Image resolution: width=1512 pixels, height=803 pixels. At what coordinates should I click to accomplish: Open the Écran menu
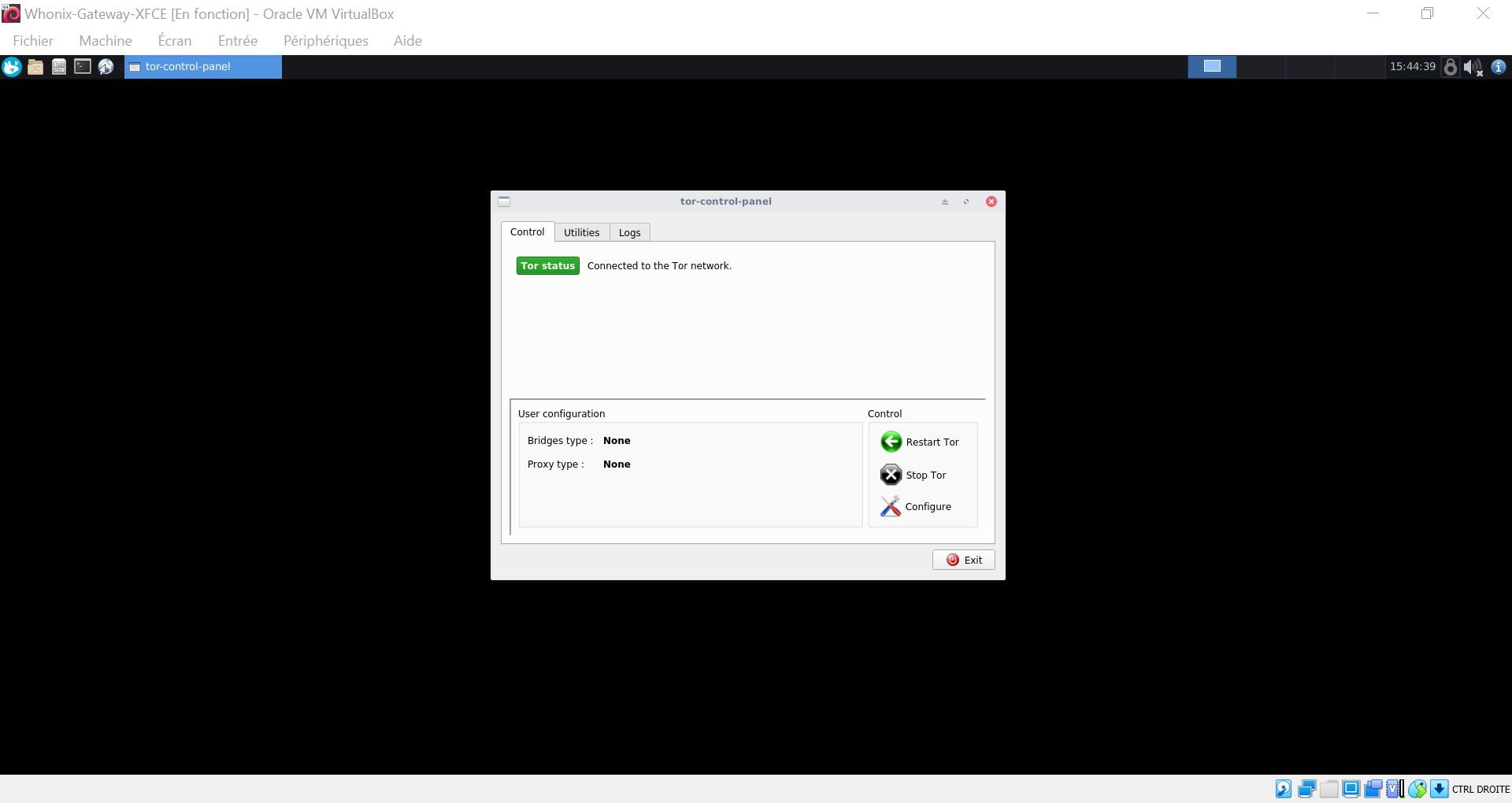(175, 41)
